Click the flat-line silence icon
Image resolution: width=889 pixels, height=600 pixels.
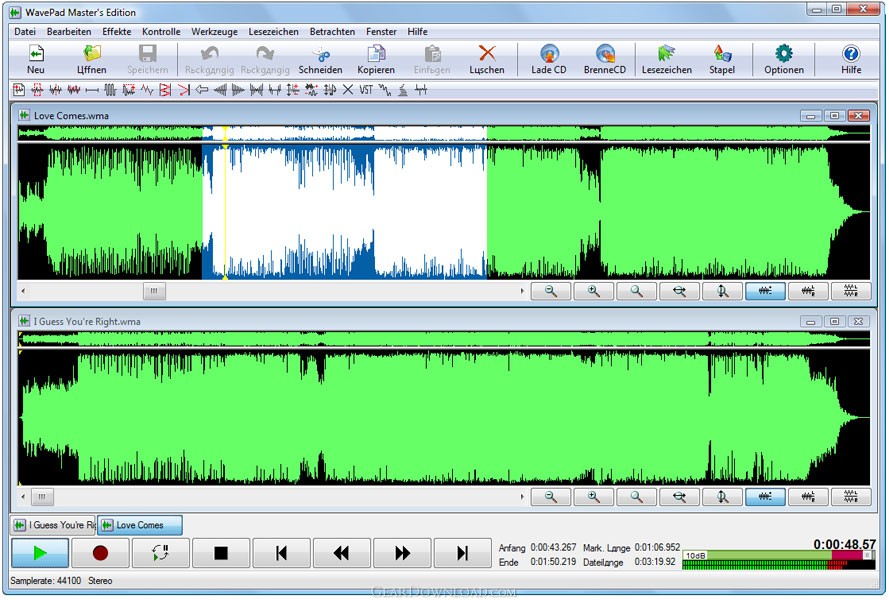pos(92,90)
